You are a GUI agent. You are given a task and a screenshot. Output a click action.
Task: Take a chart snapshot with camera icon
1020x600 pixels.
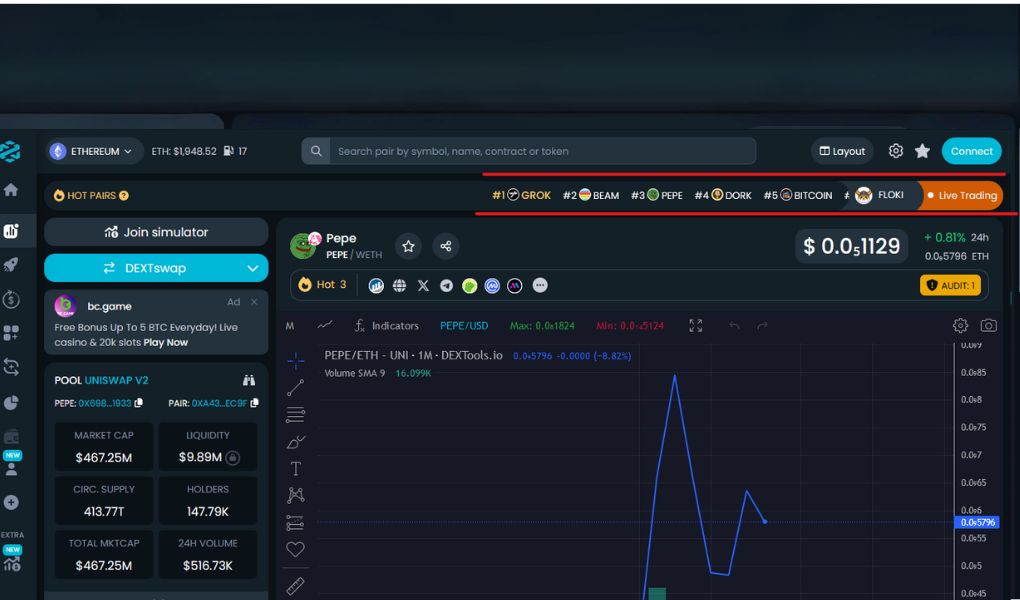[989, 325]
